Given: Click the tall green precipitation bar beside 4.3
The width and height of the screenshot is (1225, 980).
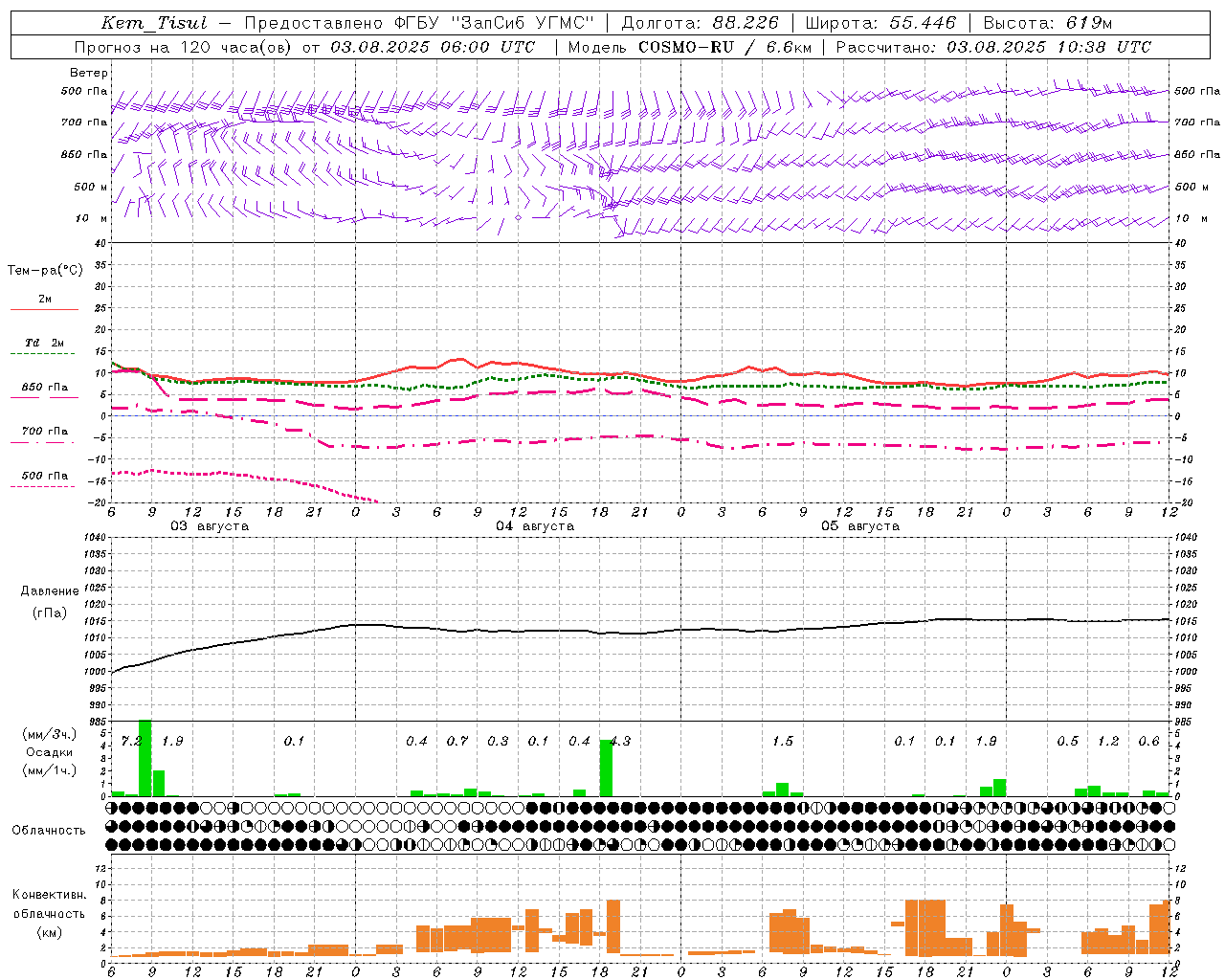Looking at the screenshot, I should 606,768.
